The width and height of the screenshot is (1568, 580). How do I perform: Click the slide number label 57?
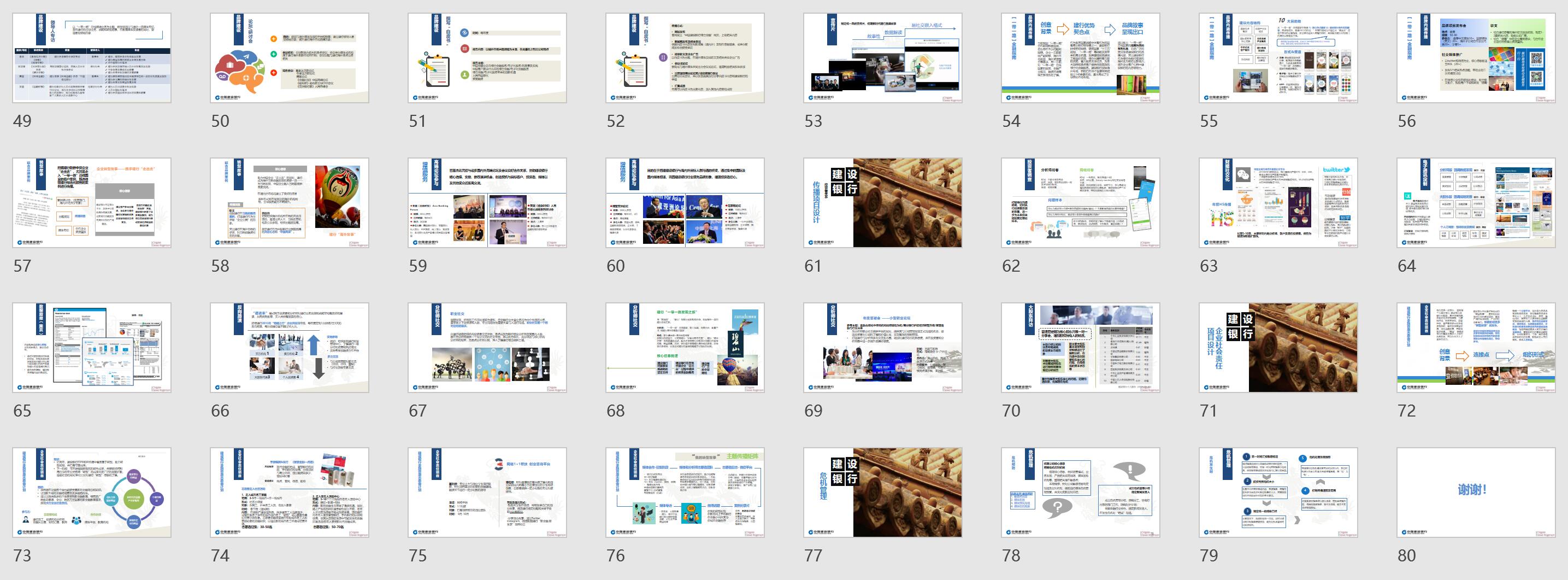(x=22, y=266)
